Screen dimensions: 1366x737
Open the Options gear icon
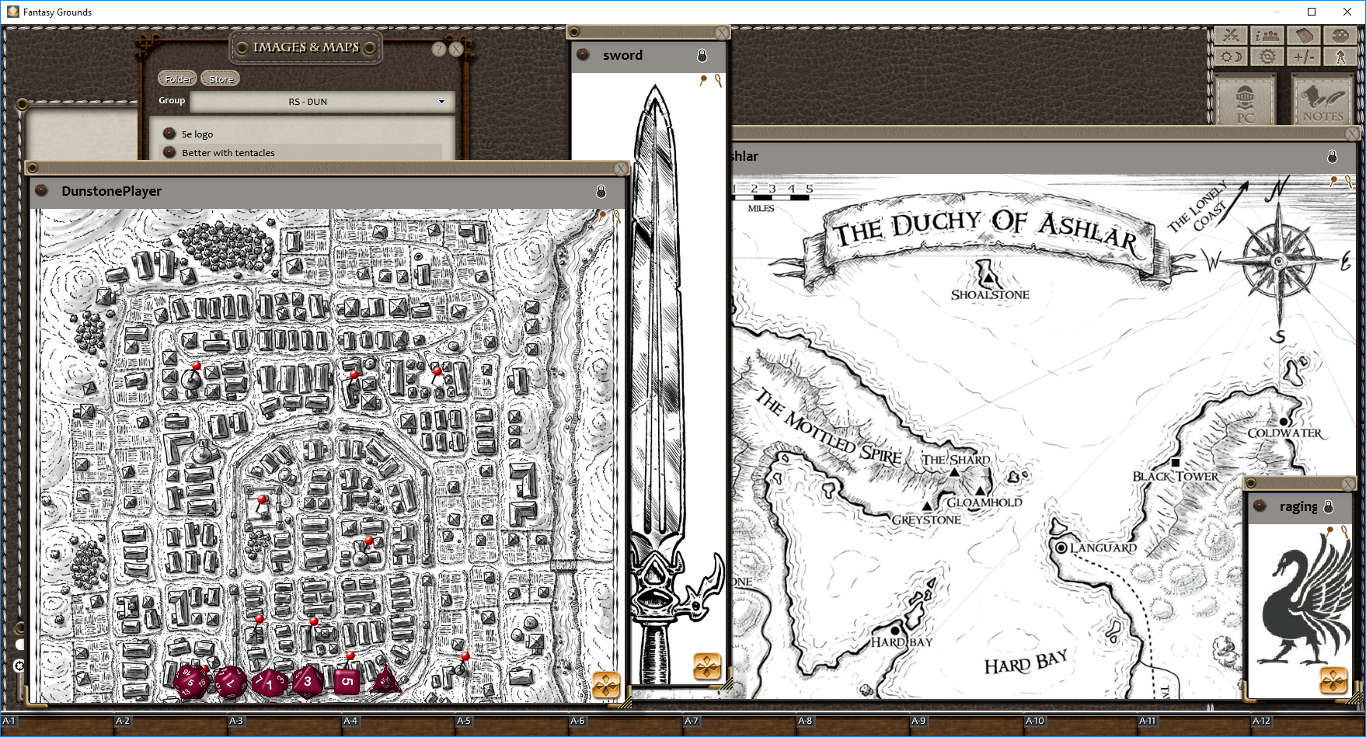1268,56
